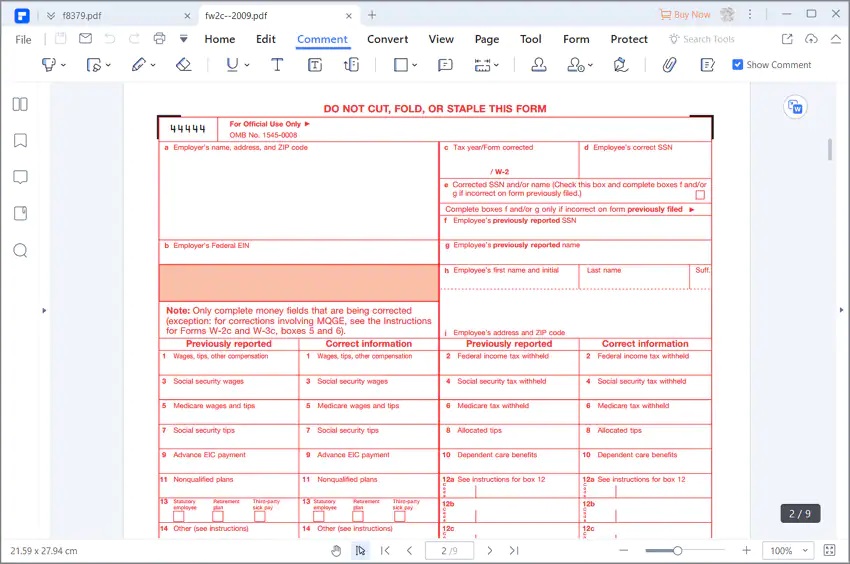Open the Bookmarks panel in sidebar
850x564 pixels.
(20, 140)
